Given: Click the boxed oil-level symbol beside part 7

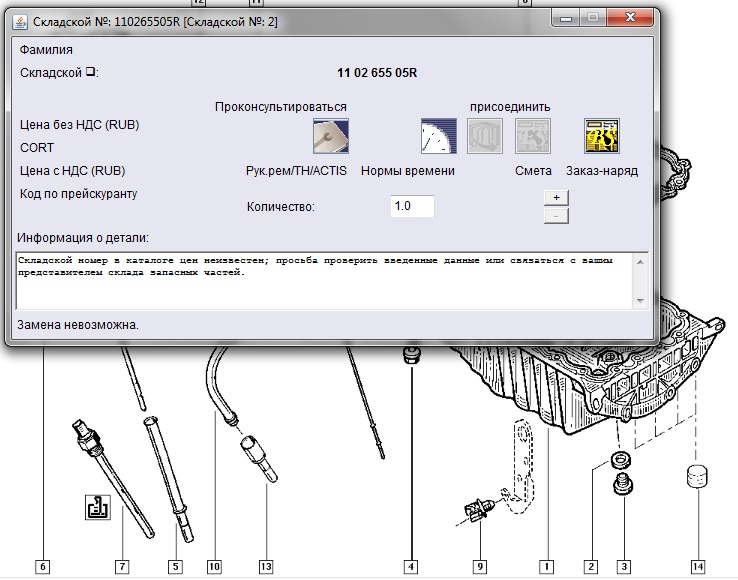Looking at the screenshot, I should [x=98, y=508].
